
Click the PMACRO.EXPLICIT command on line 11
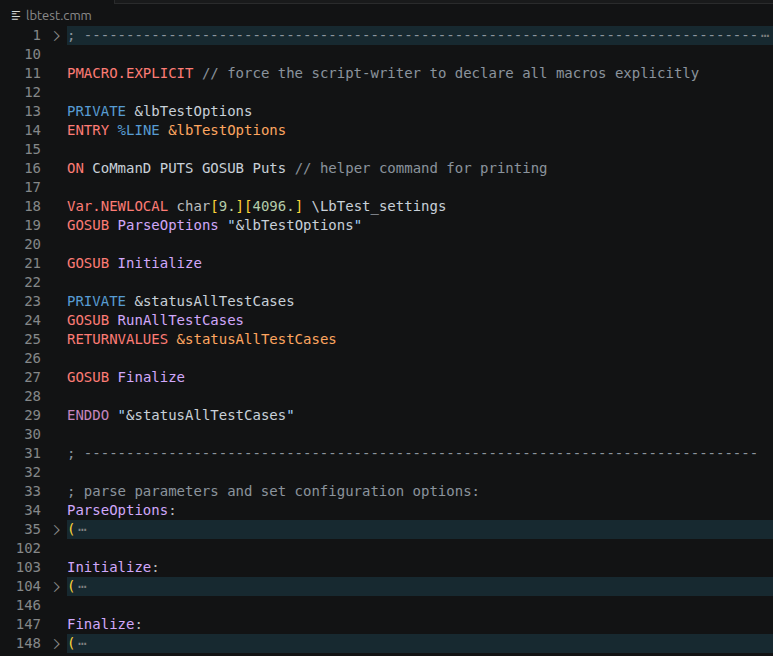(x=130, y=73)
